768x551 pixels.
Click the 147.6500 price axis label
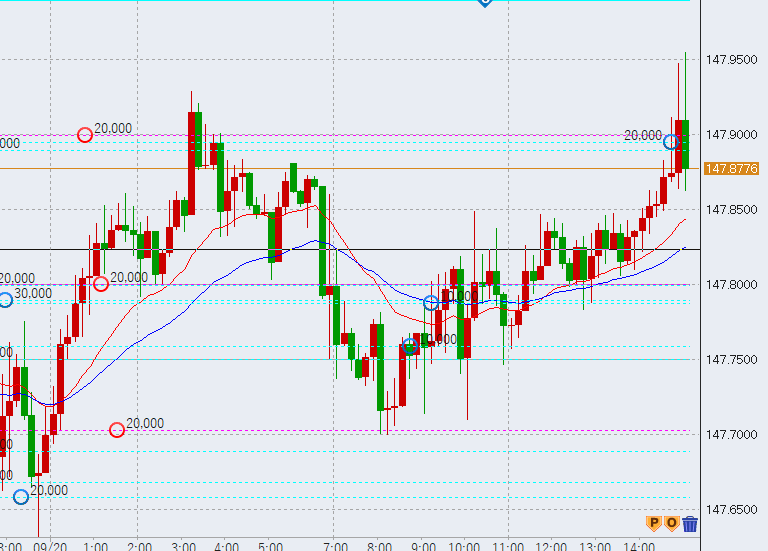731,510
